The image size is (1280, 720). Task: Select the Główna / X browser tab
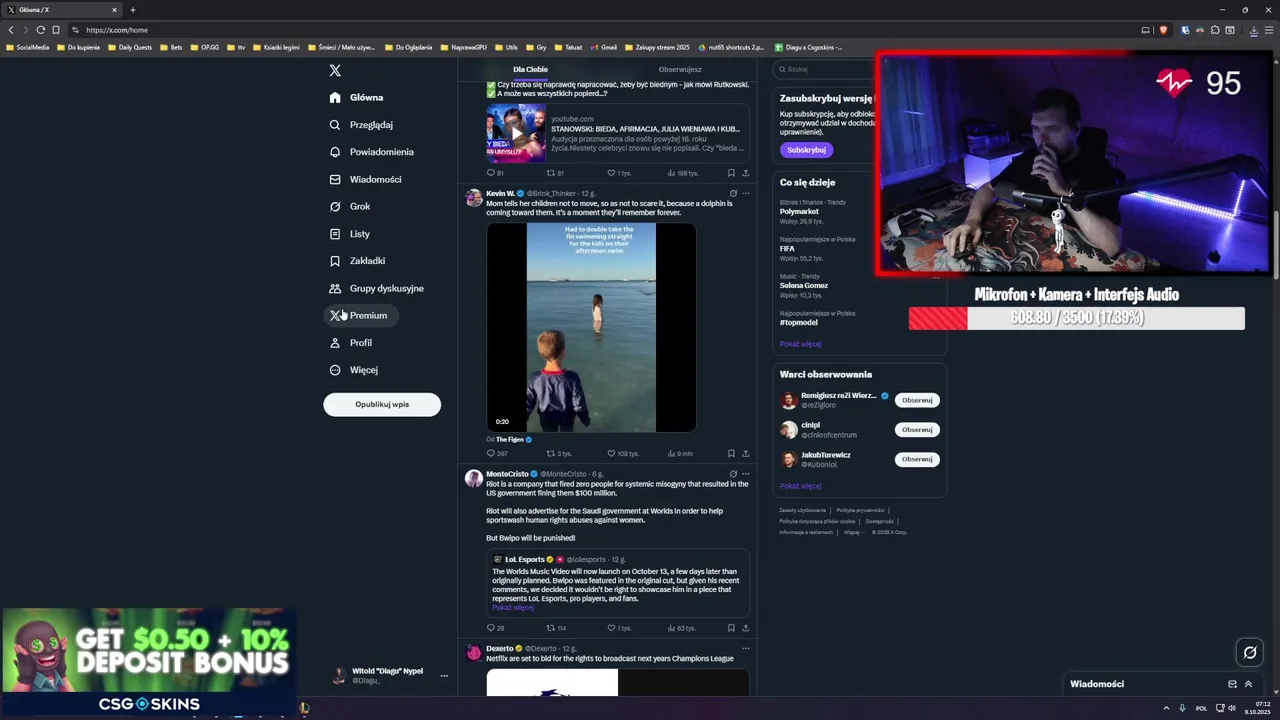[x=62, y=10]
